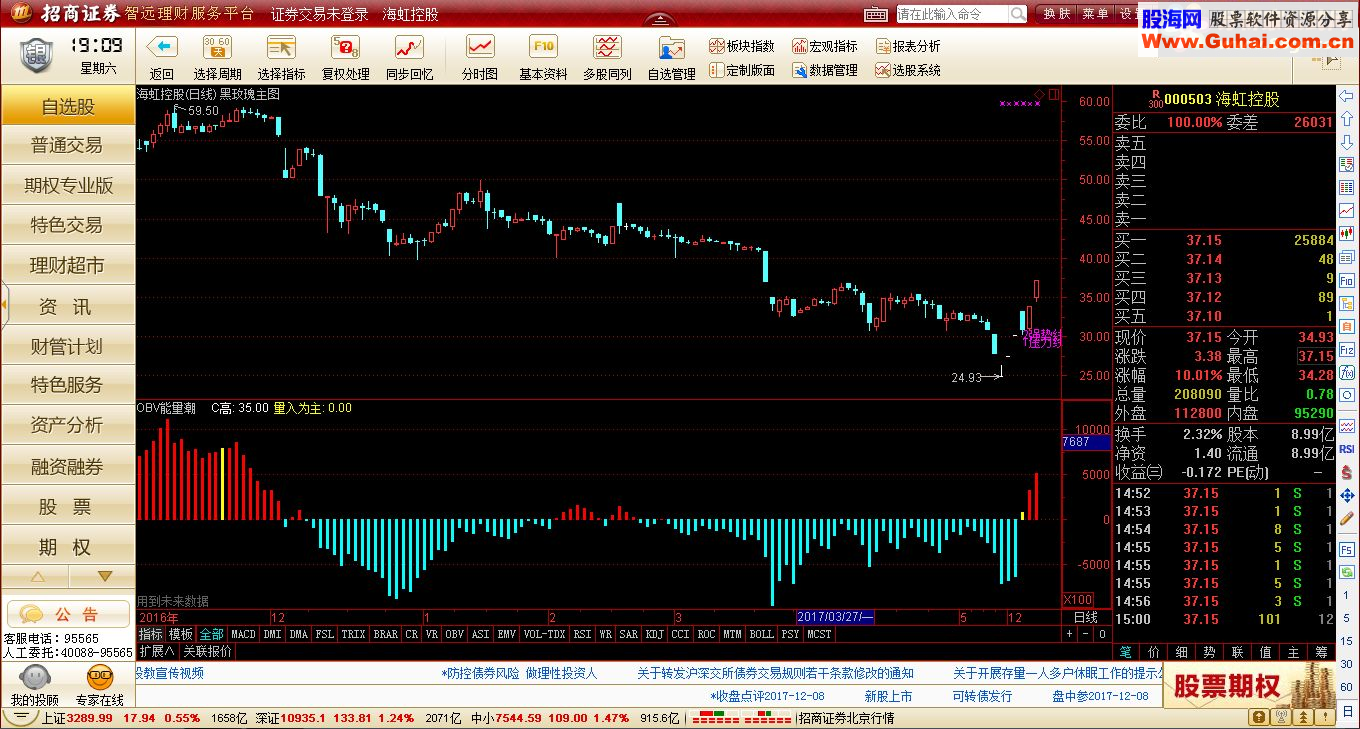Select 普通交易 in left sidebar
This screenshot has width=1360, height=729.
68,145
